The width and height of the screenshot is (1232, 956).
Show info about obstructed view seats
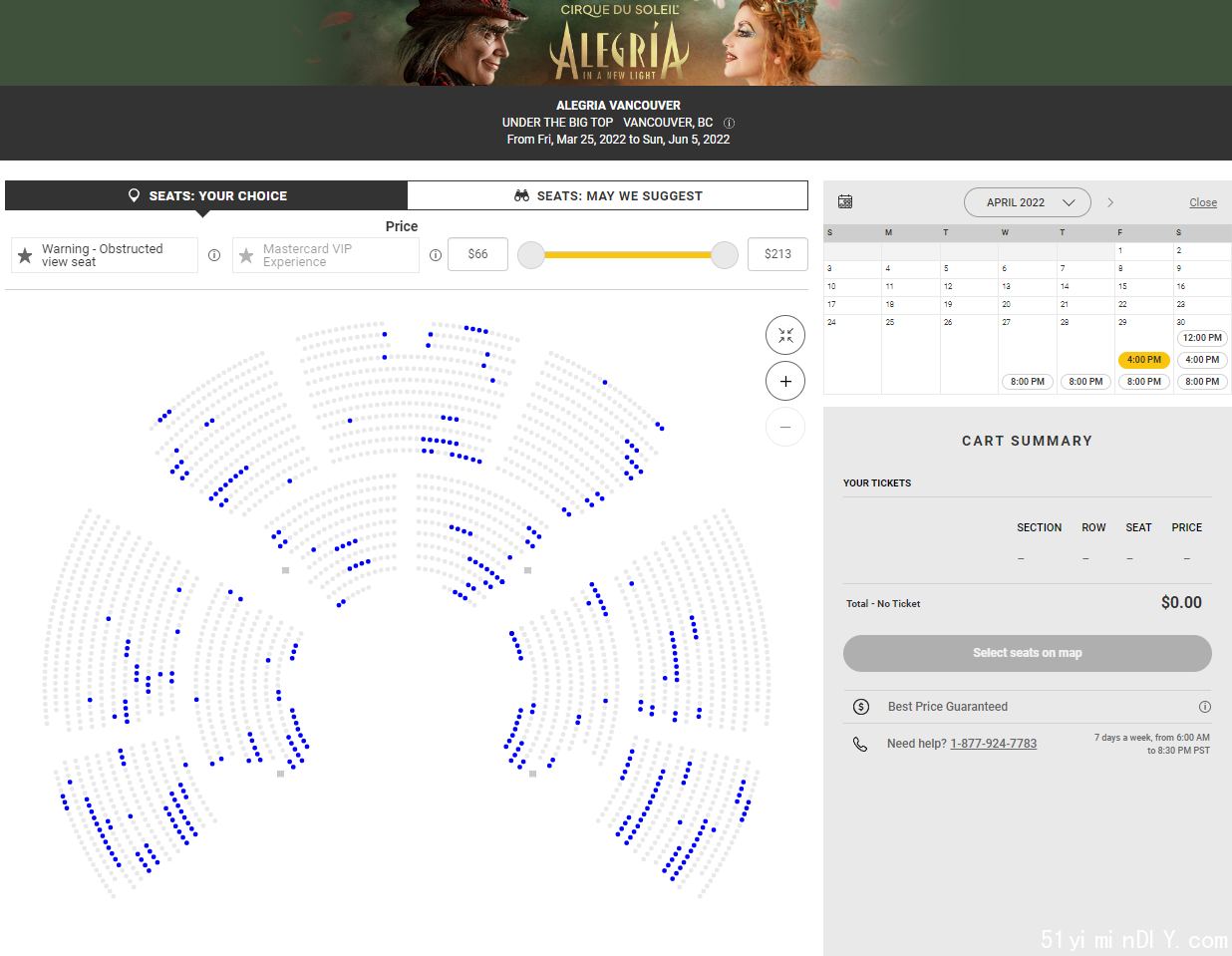pos(214,255)
